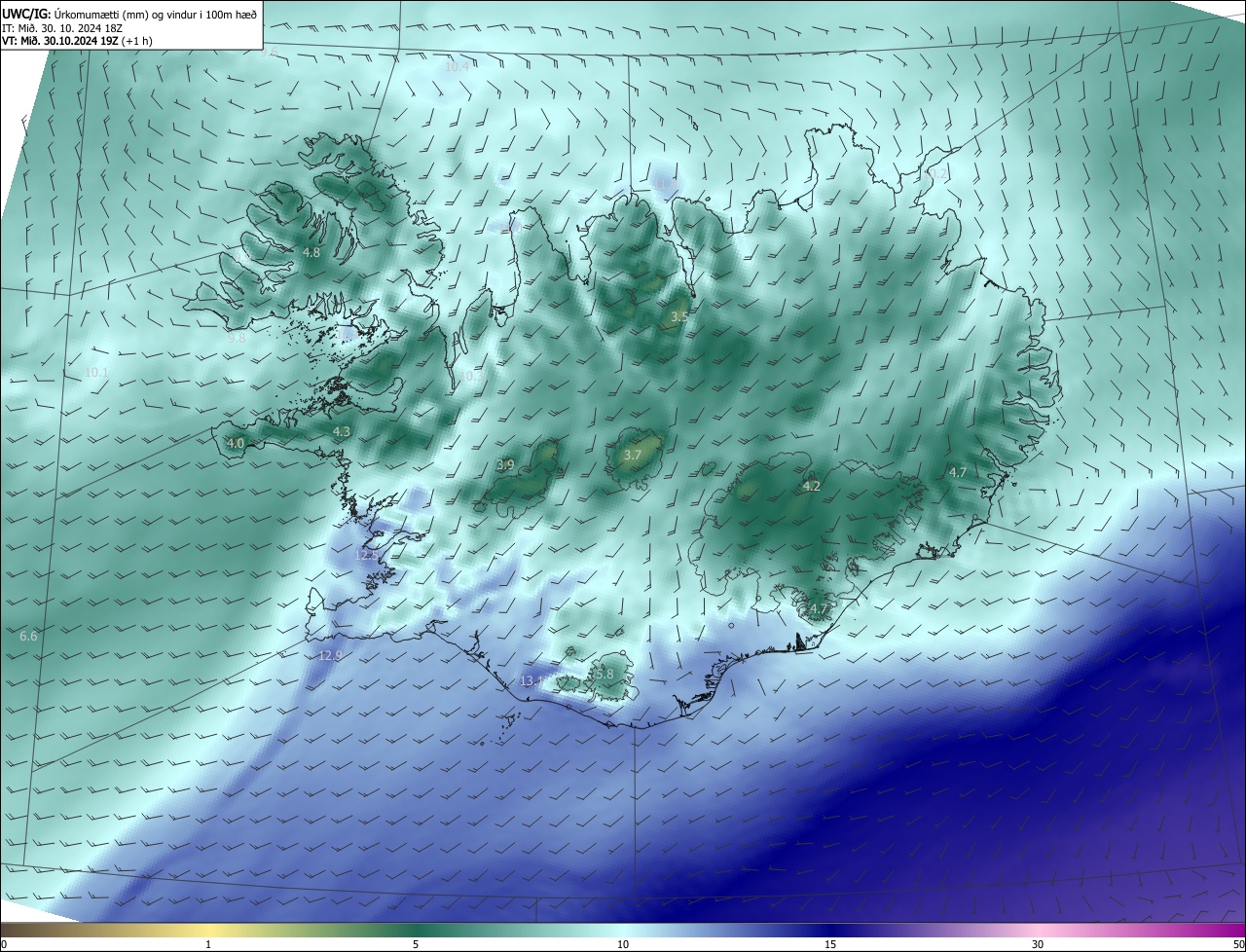
Task: Click the 10.4 value north of Iceland
Action: click(457, 67)
